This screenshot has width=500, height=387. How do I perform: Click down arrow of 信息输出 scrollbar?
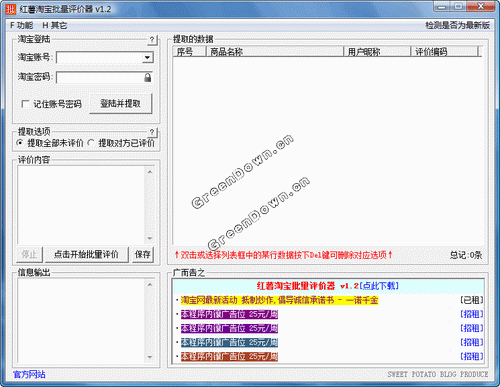(150, 357)
